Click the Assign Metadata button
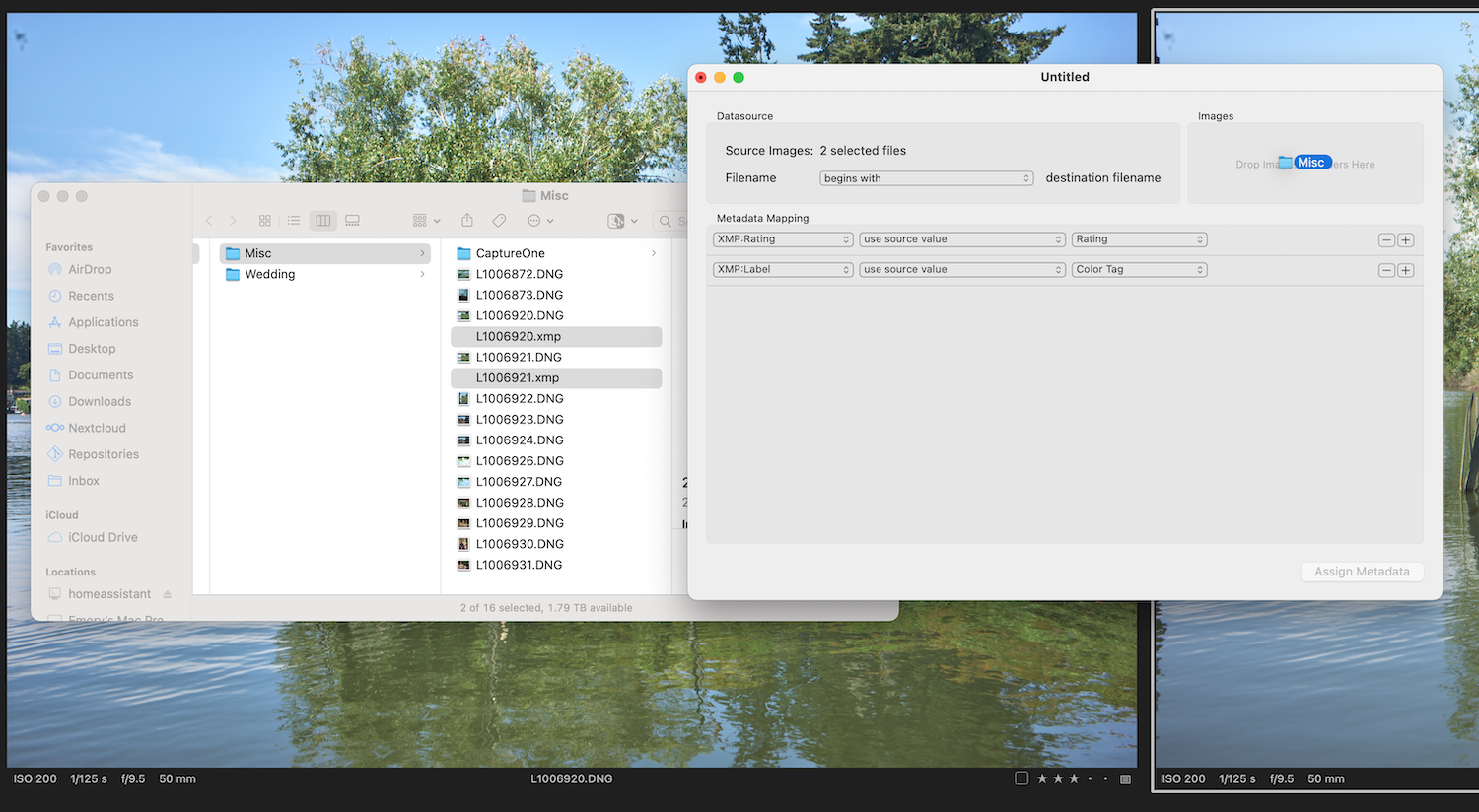 [1362, 572]
